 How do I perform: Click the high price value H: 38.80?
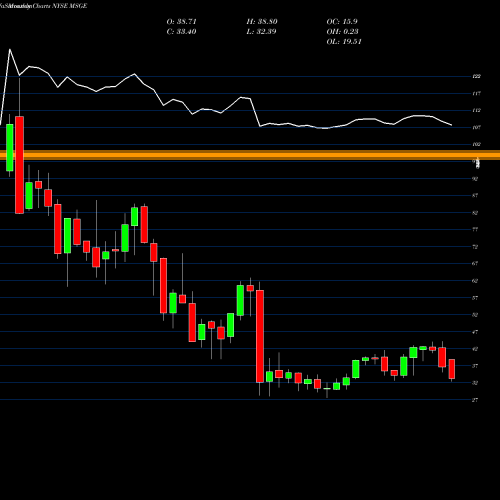pos(262,22)
